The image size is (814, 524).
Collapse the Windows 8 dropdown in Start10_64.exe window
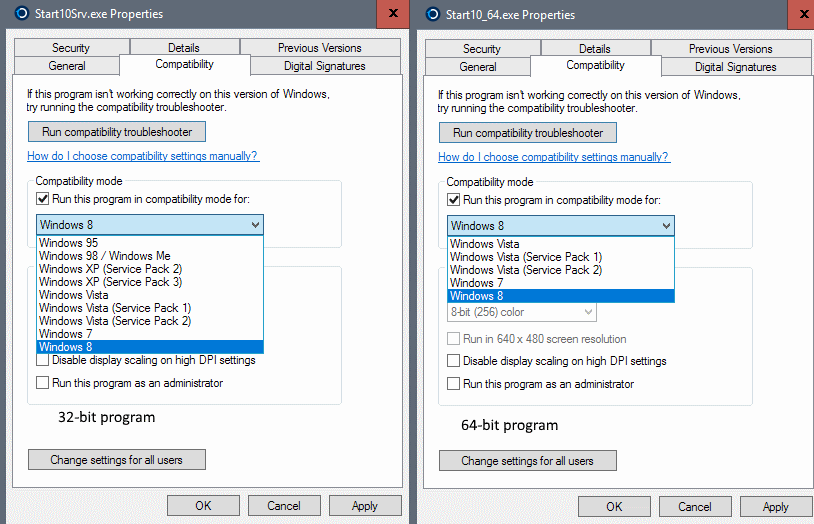561,226
